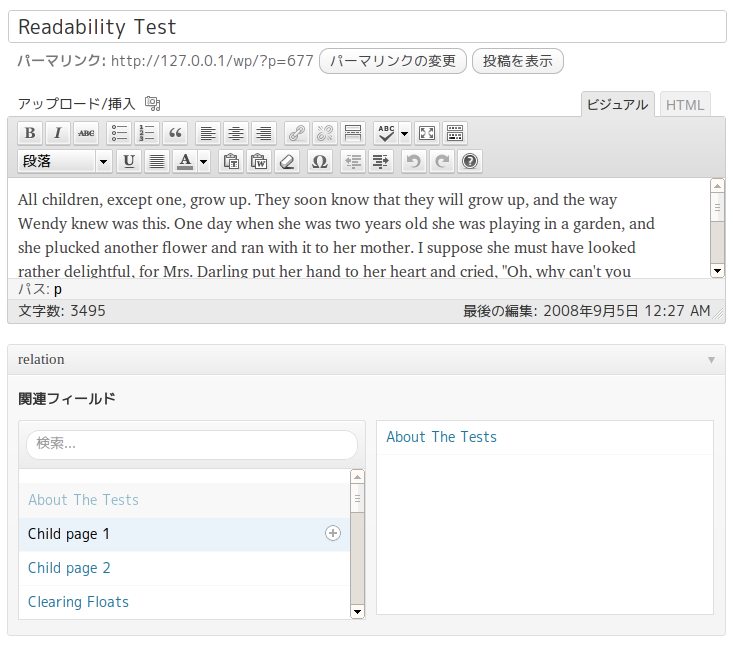Apply underline formatting
The image size is (733, 654).
tap(129, 161)
